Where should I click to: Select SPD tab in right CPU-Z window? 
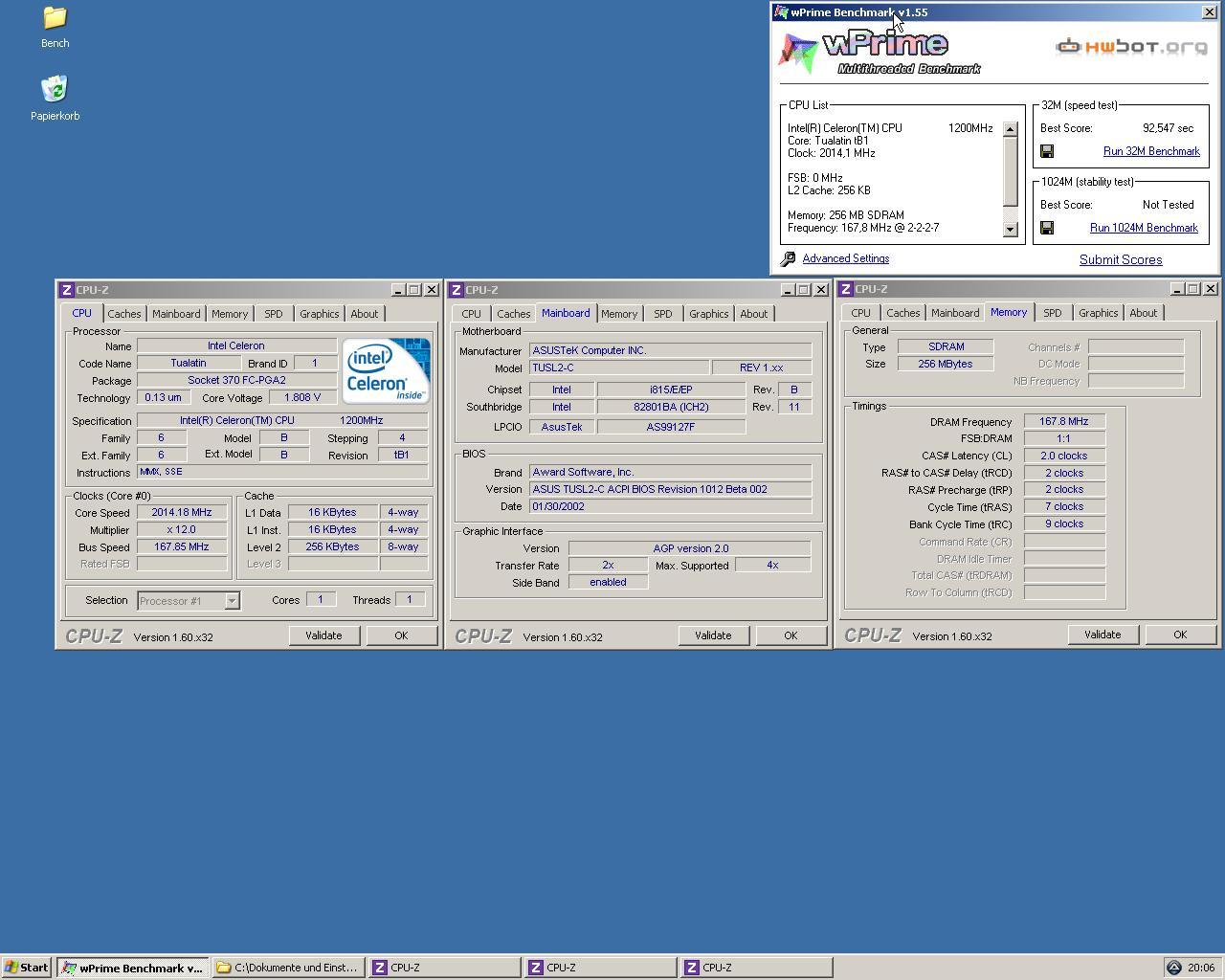point(1053,313)
